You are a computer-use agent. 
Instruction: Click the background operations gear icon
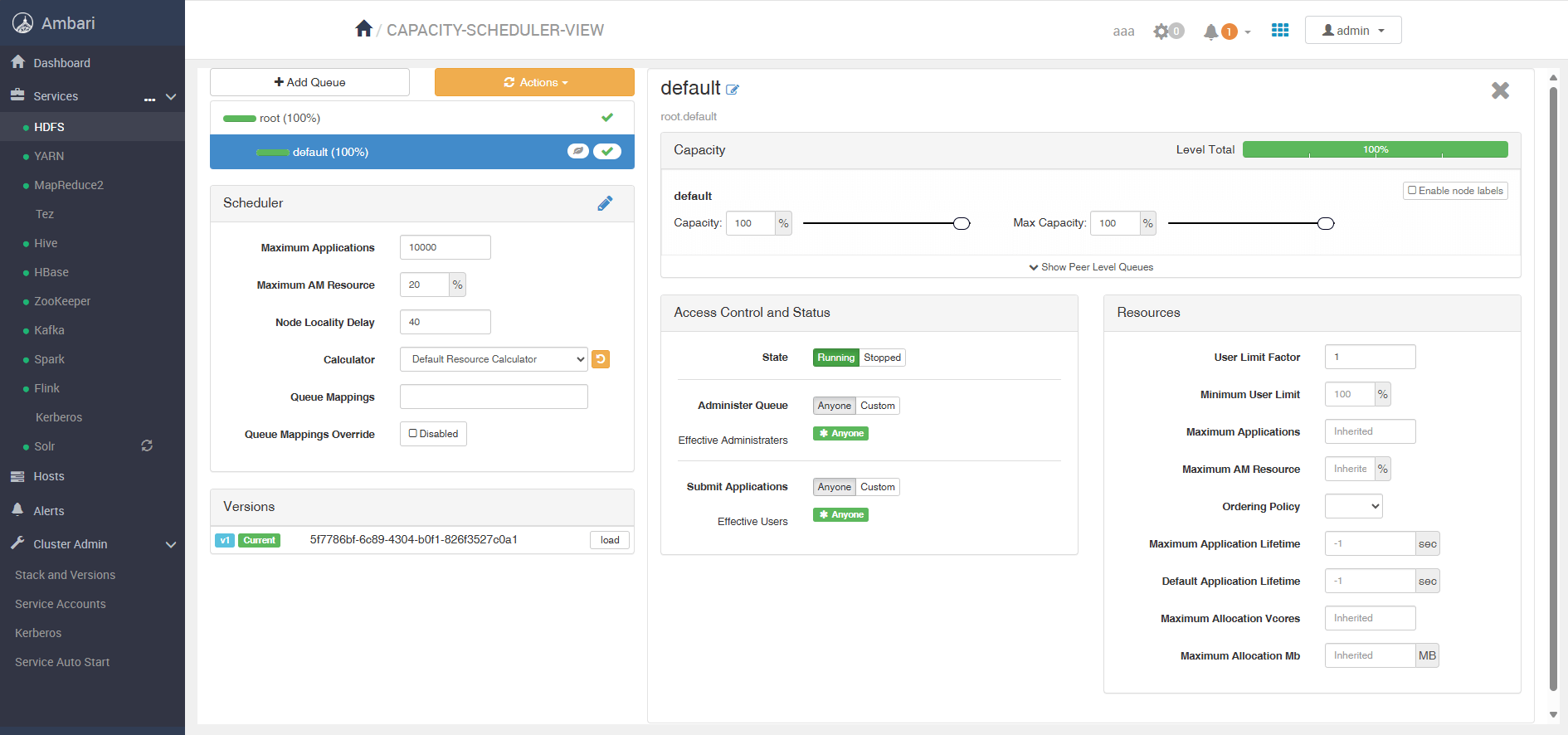(x=1161, y=32)
